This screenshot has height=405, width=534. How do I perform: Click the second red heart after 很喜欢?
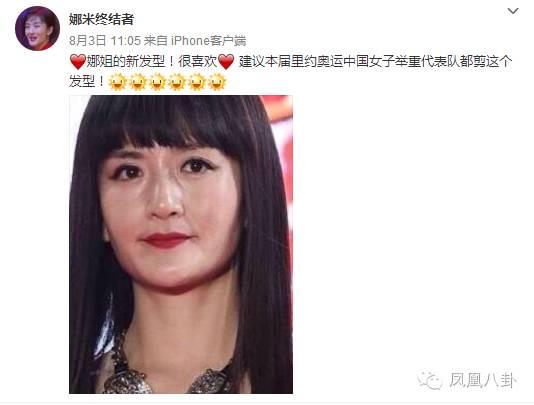click(226, 62)
